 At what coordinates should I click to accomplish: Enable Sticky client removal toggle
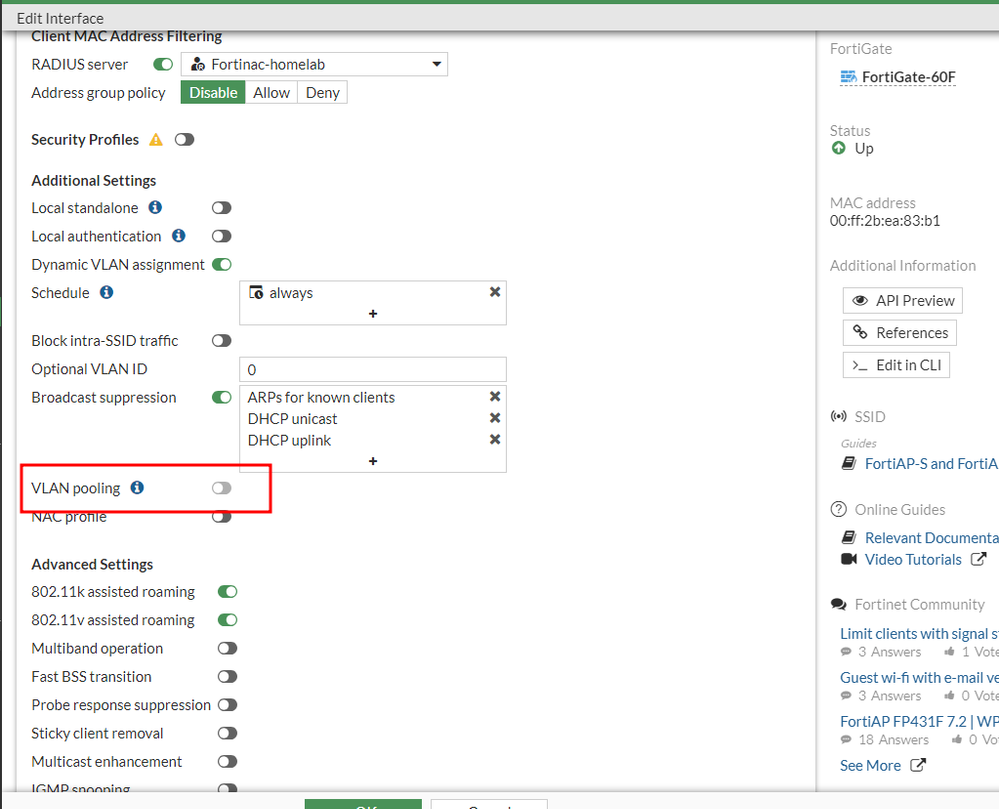pos(227,733)
